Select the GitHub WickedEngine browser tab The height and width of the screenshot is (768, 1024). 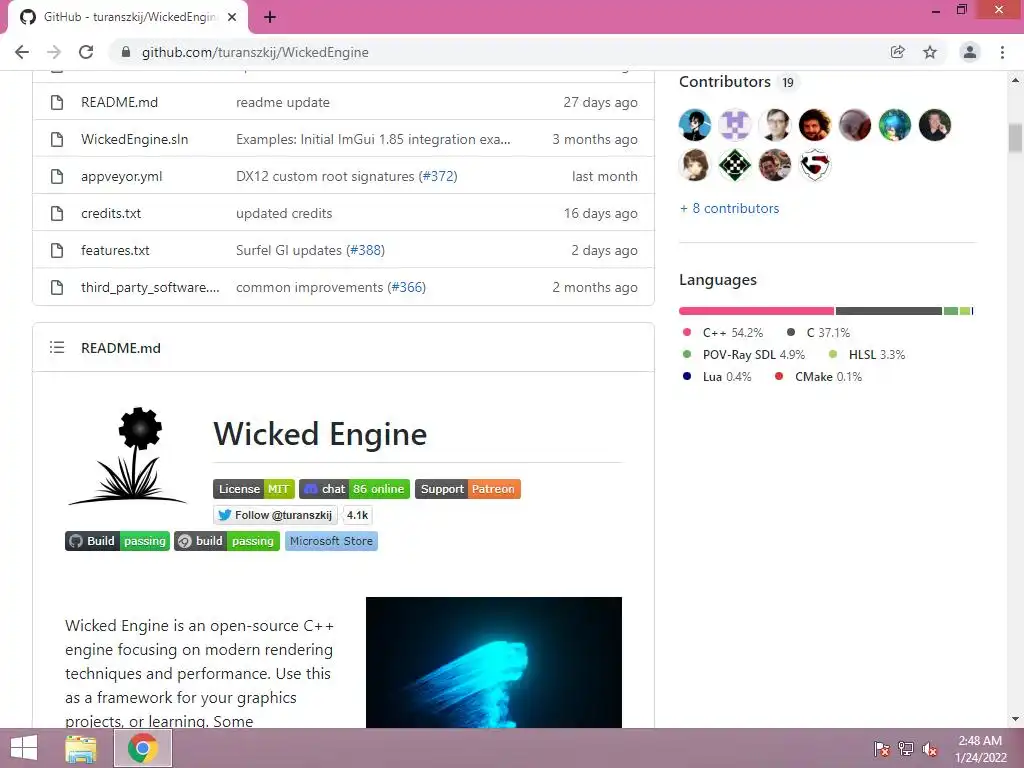coord(128,18)
